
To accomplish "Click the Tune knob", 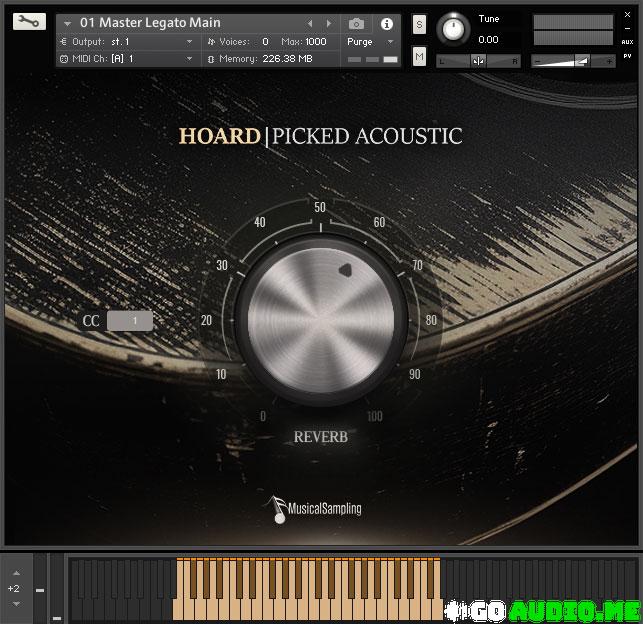I will (455, 28).
